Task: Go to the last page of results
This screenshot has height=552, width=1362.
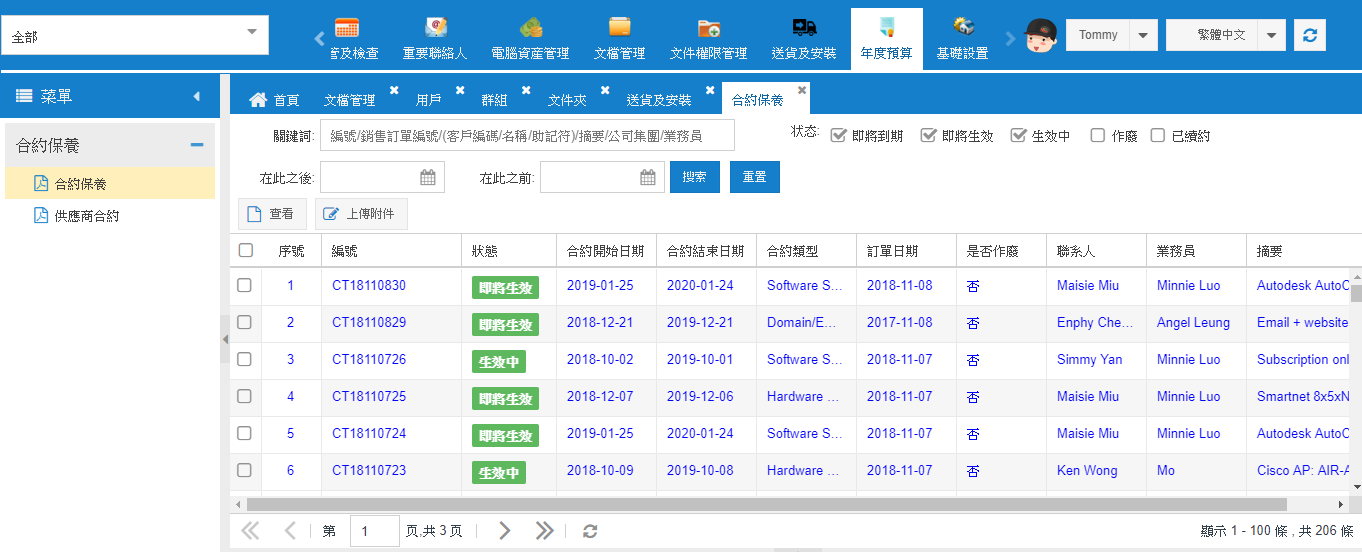Action: tap(544, 531)
